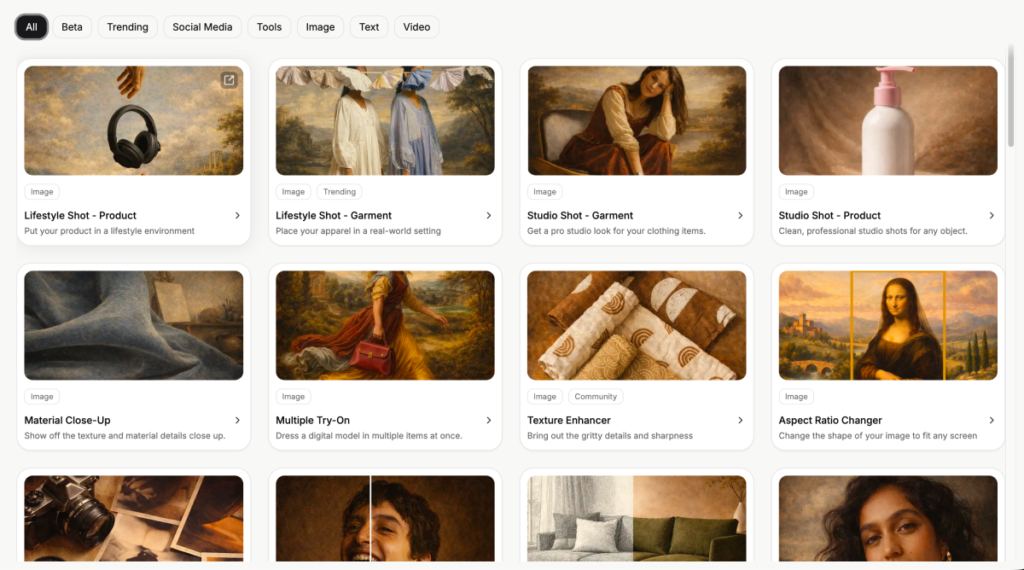Click the Community tag on Texture Enhancer
This screenshot has height=570, width=1024.
point(596,397)
